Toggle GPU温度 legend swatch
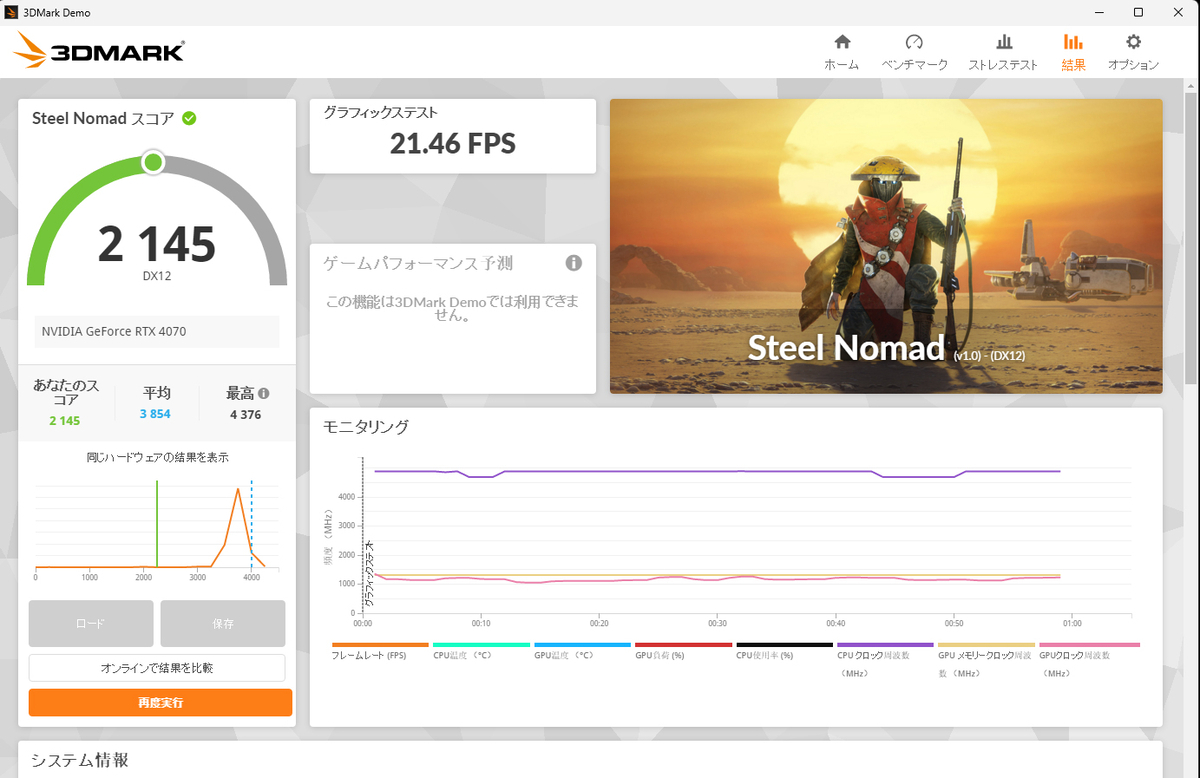The height and width of the screenshot is (778, 1200). [582, 645]
